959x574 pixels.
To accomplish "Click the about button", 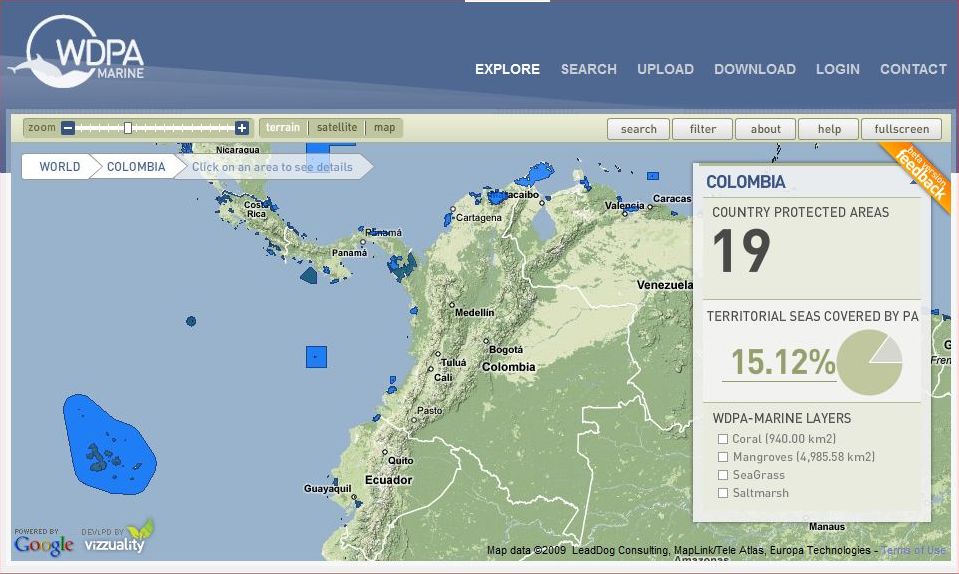I will tap(765, 129).
